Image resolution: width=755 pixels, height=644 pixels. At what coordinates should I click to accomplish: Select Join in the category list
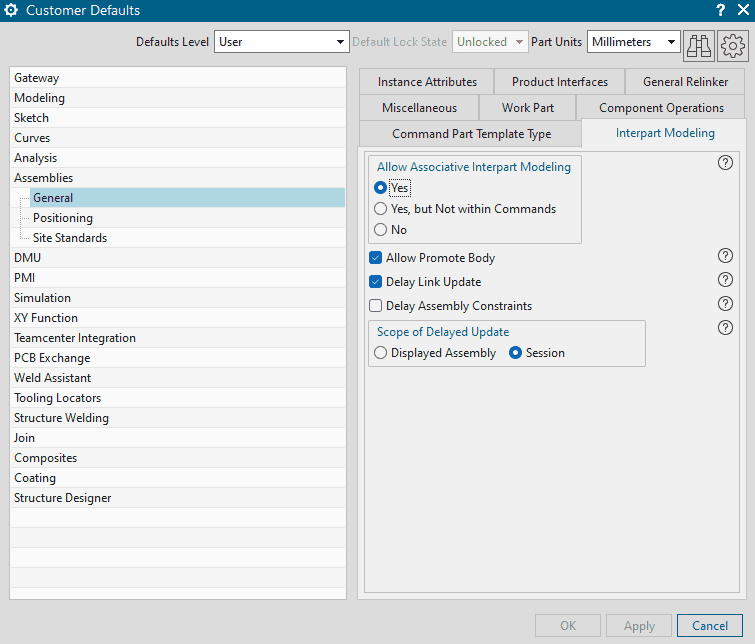178,438
